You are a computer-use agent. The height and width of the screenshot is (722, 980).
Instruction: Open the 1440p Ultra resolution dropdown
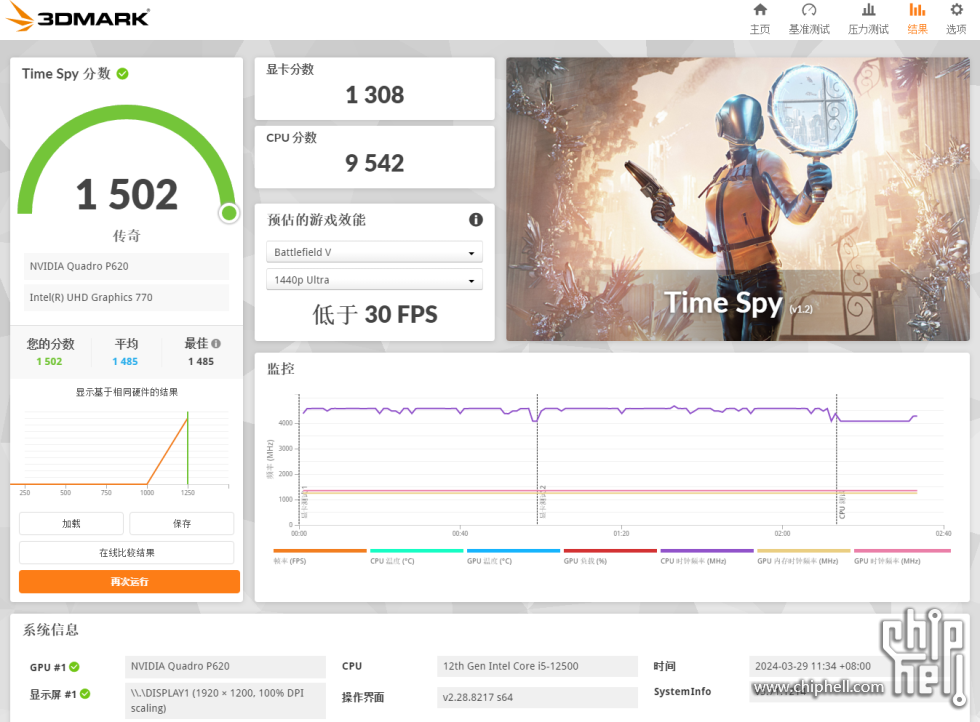[374, 280]
